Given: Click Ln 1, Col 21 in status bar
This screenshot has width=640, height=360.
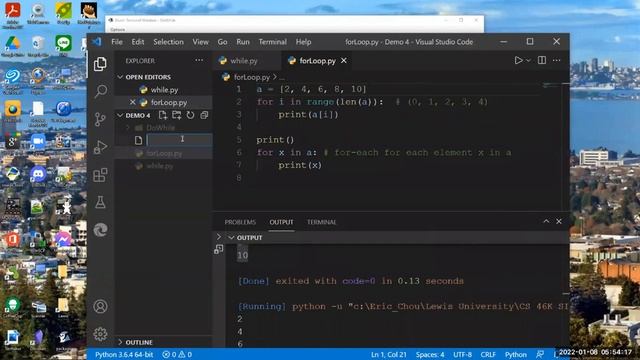Looking at the screenshot, I should click(x=389, y=354).
